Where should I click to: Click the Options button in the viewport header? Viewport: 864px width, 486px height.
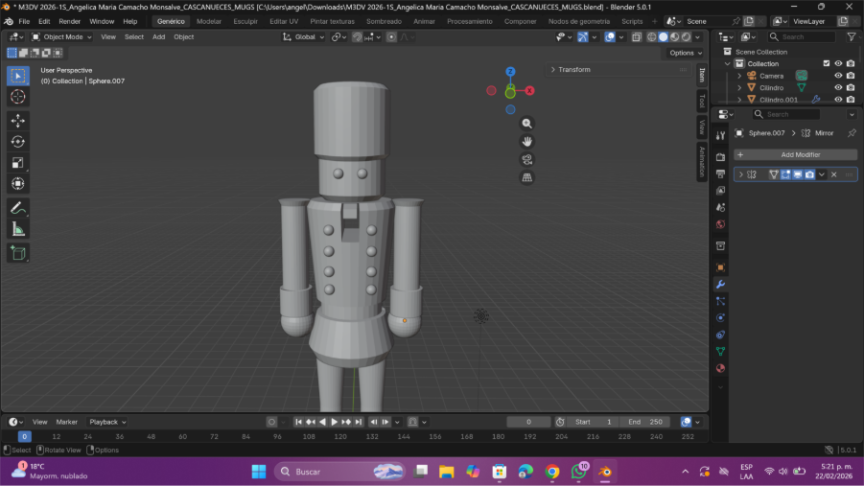tap(684, 53)
